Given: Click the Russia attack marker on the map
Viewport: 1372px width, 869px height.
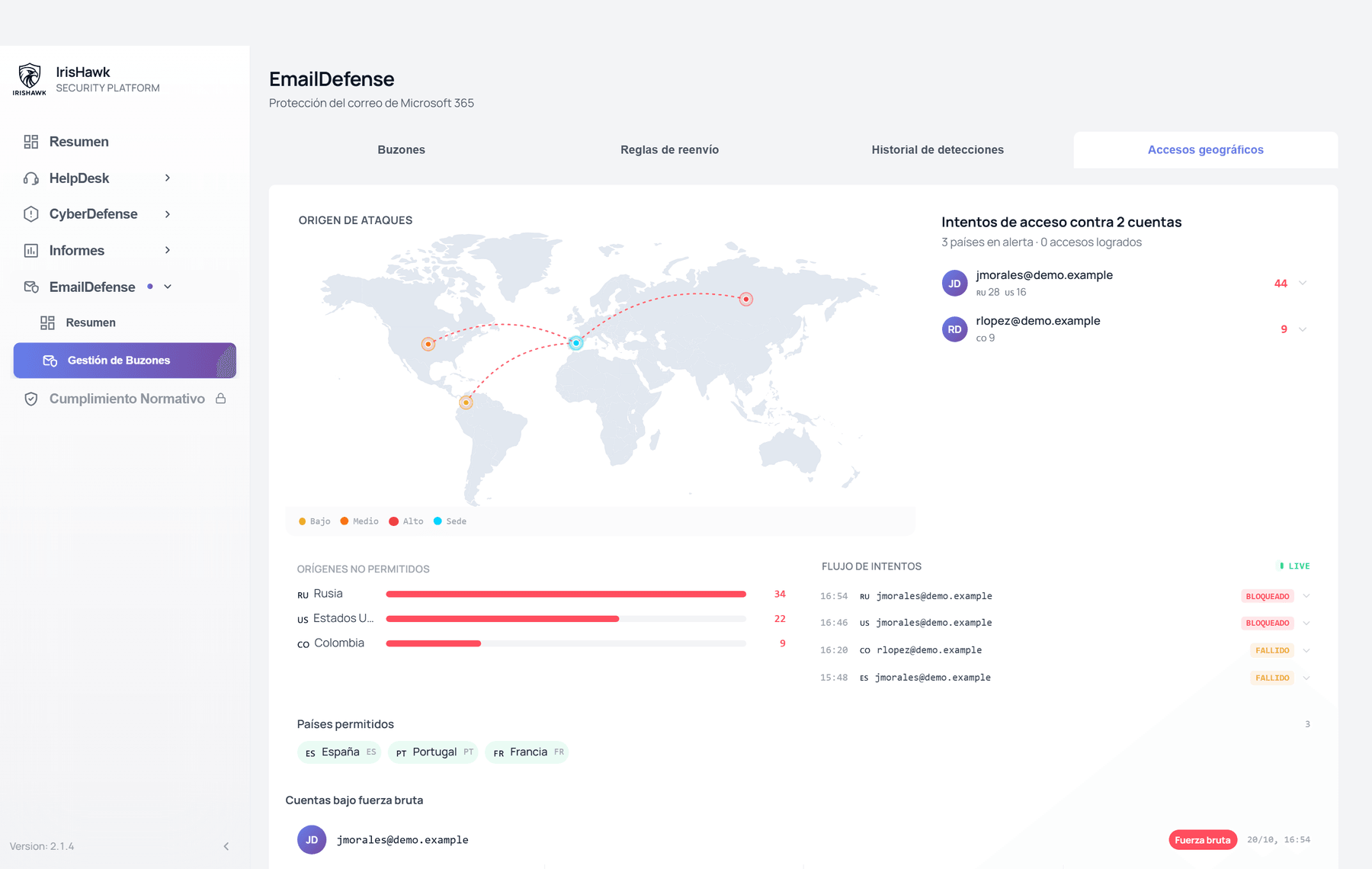Looking at the screenshot, I should (x=746, y=300).
